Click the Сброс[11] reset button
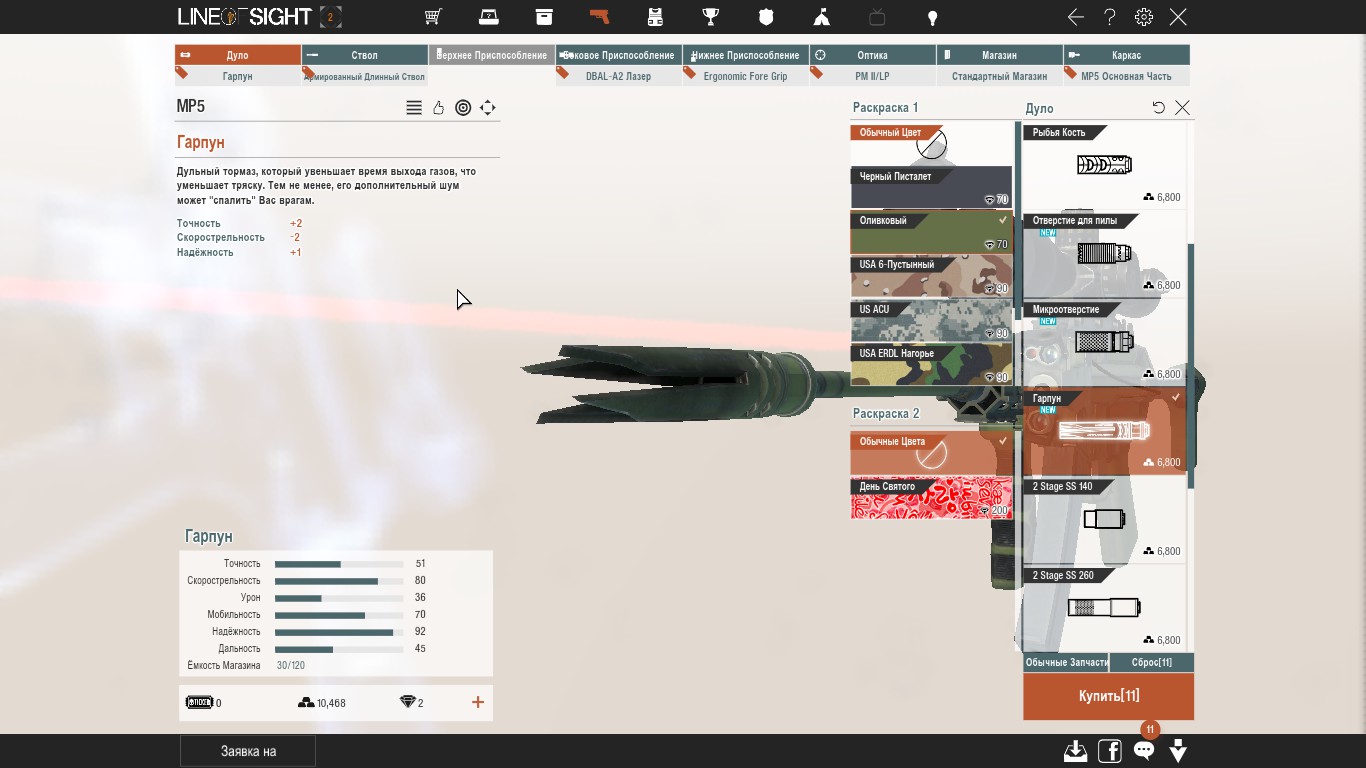Screen dimensions: 1366x768 tap(1152, 663)
